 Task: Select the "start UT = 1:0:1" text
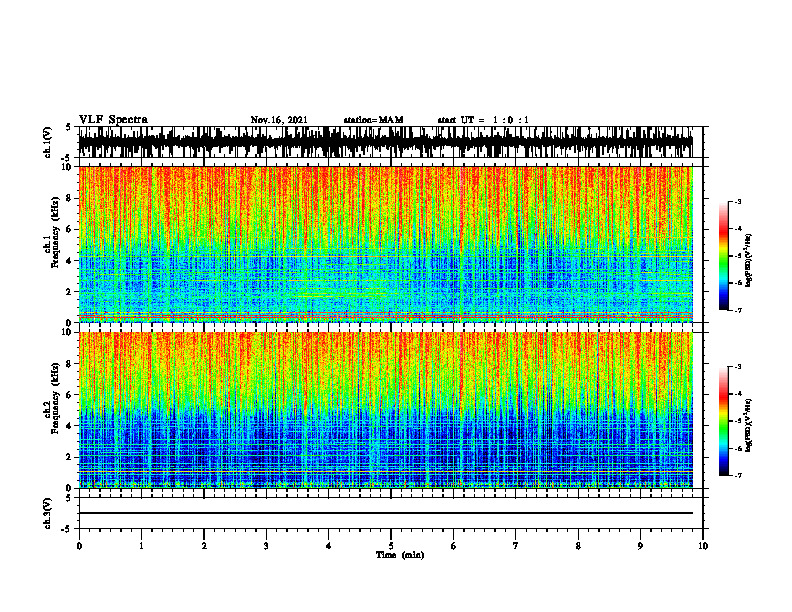tap(483, 120)
